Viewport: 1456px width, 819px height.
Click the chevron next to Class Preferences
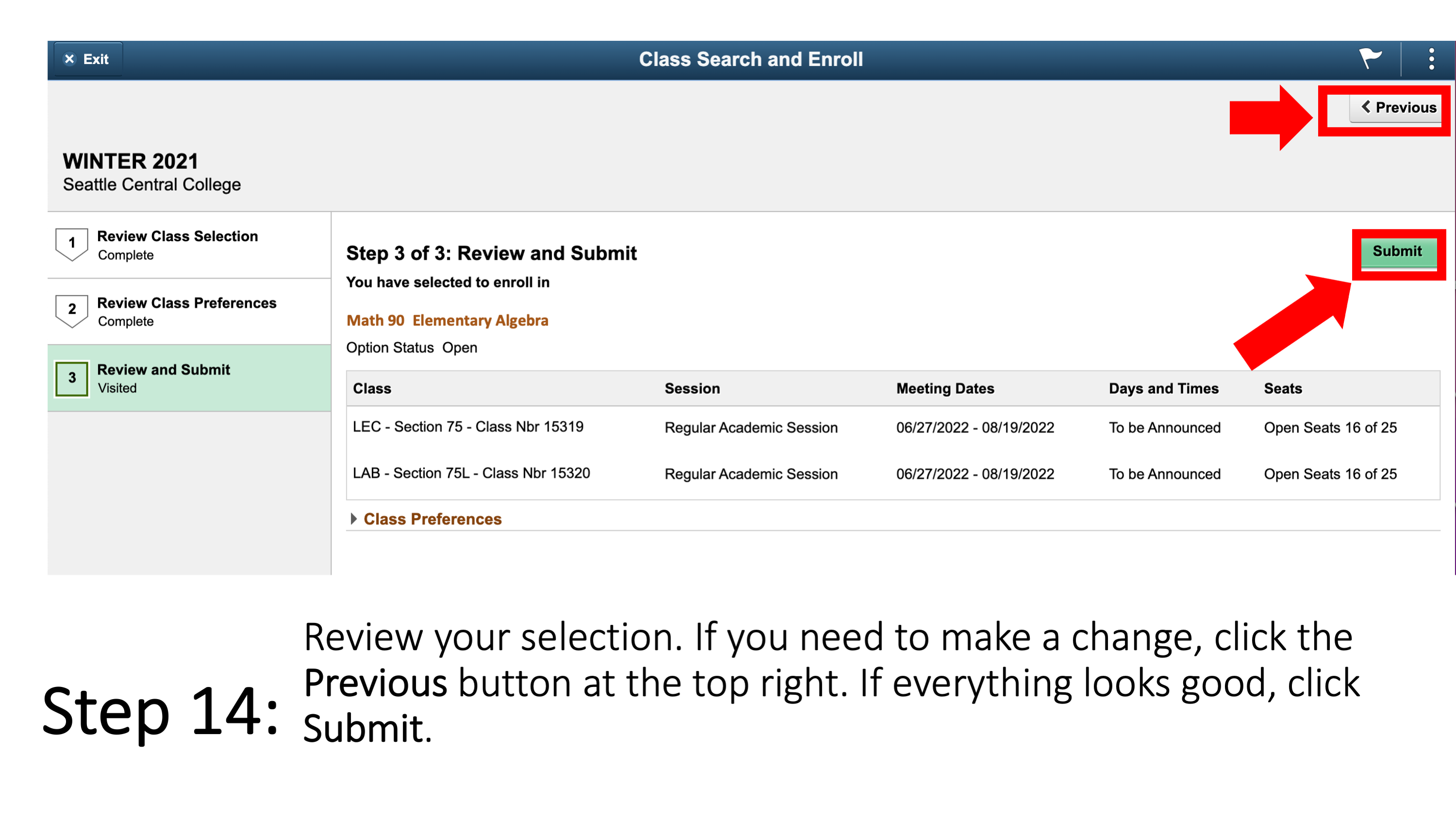(356, 518)
